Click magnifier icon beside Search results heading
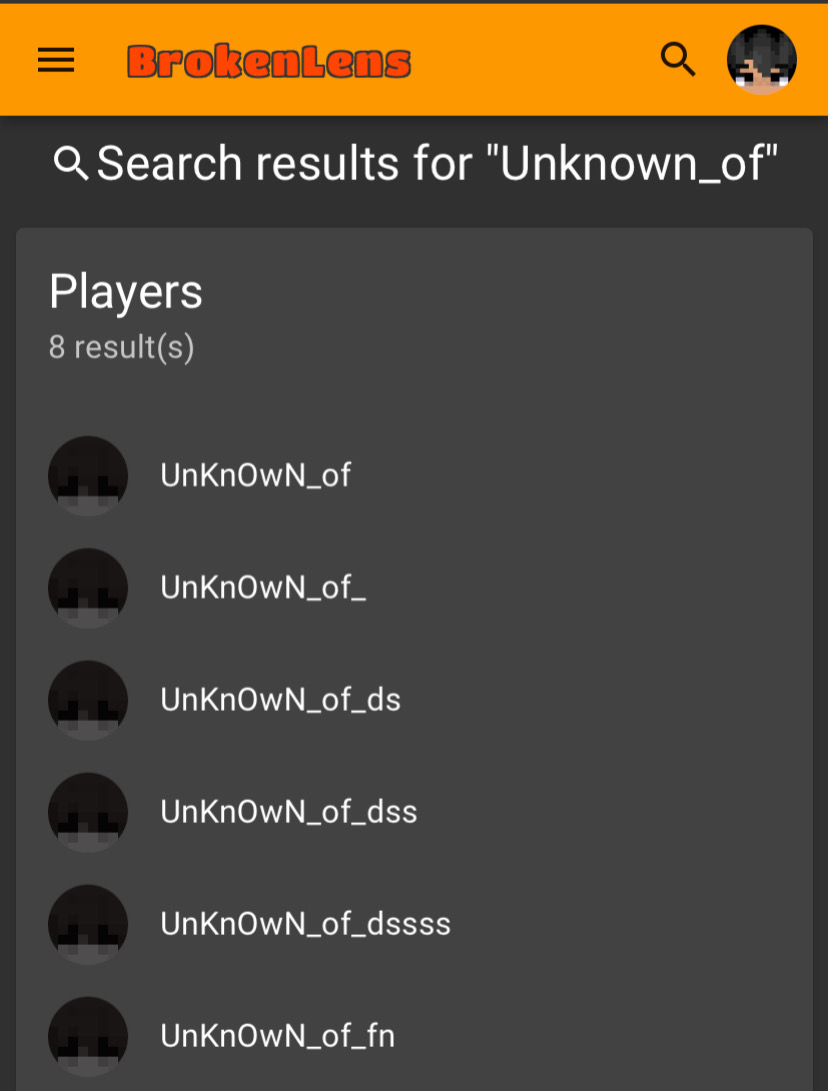This screenshot has height=1091, width=828. click(71, 164)
